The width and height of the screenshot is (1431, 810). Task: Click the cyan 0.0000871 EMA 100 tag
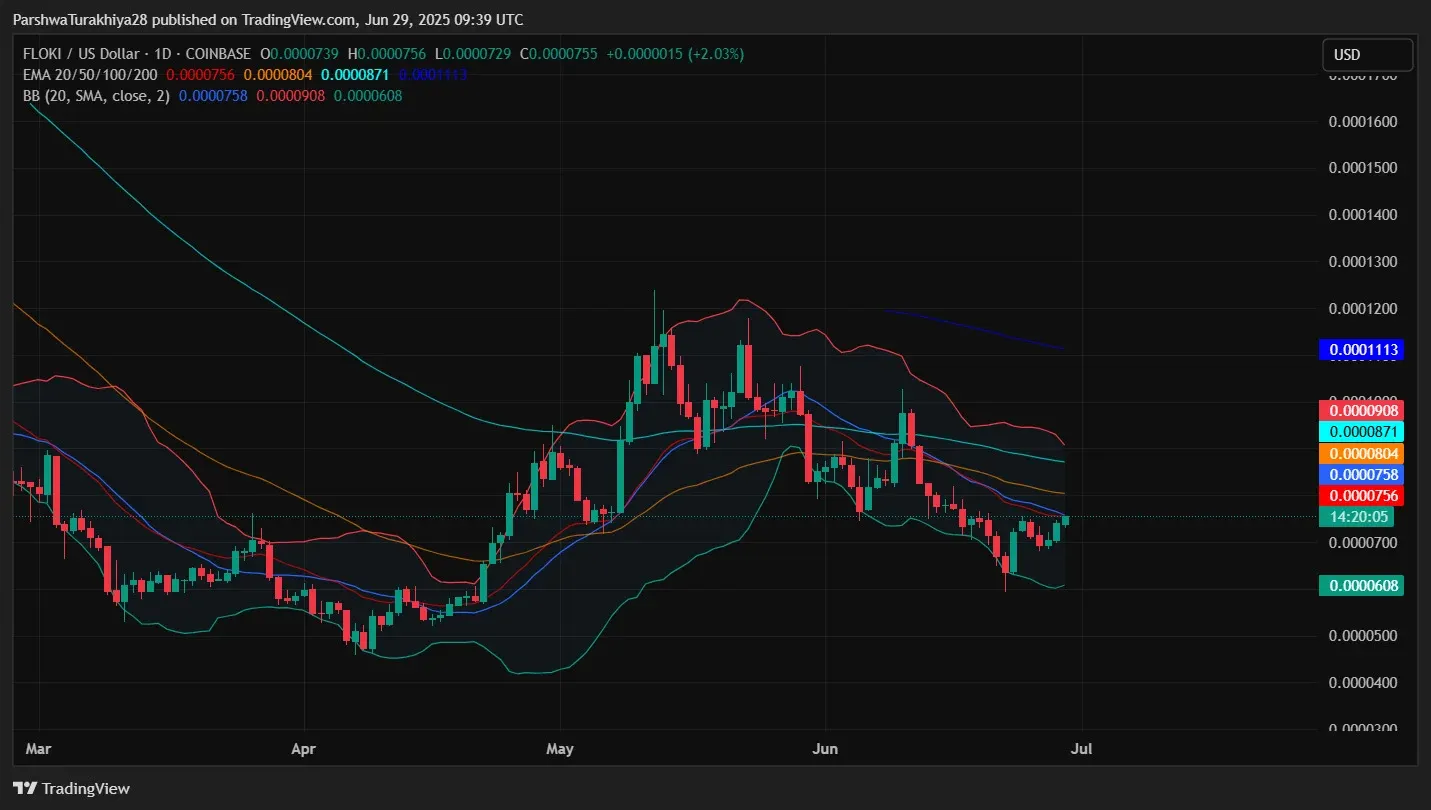[x=1362, y=432]
